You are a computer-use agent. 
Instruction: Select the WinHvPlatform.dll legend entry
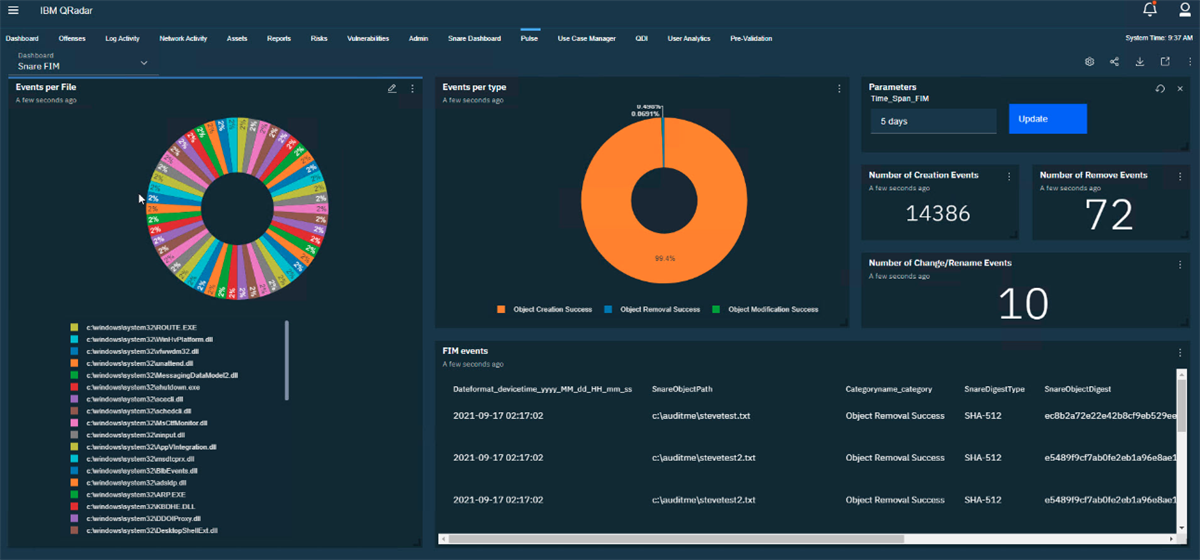click(142, 339)
